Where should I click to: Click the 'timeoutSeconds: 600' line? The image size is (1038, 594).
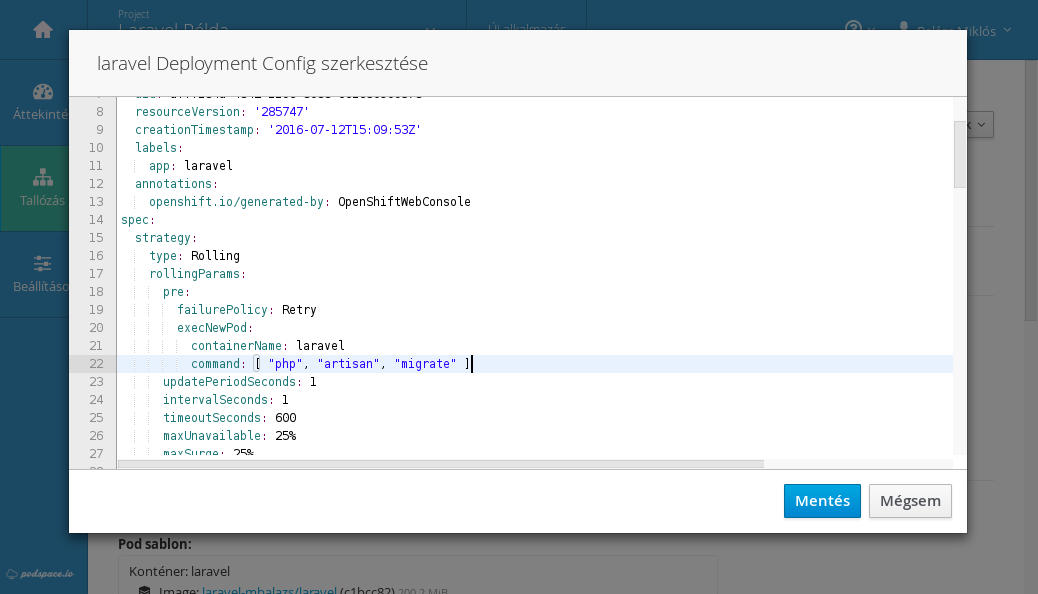230,418
